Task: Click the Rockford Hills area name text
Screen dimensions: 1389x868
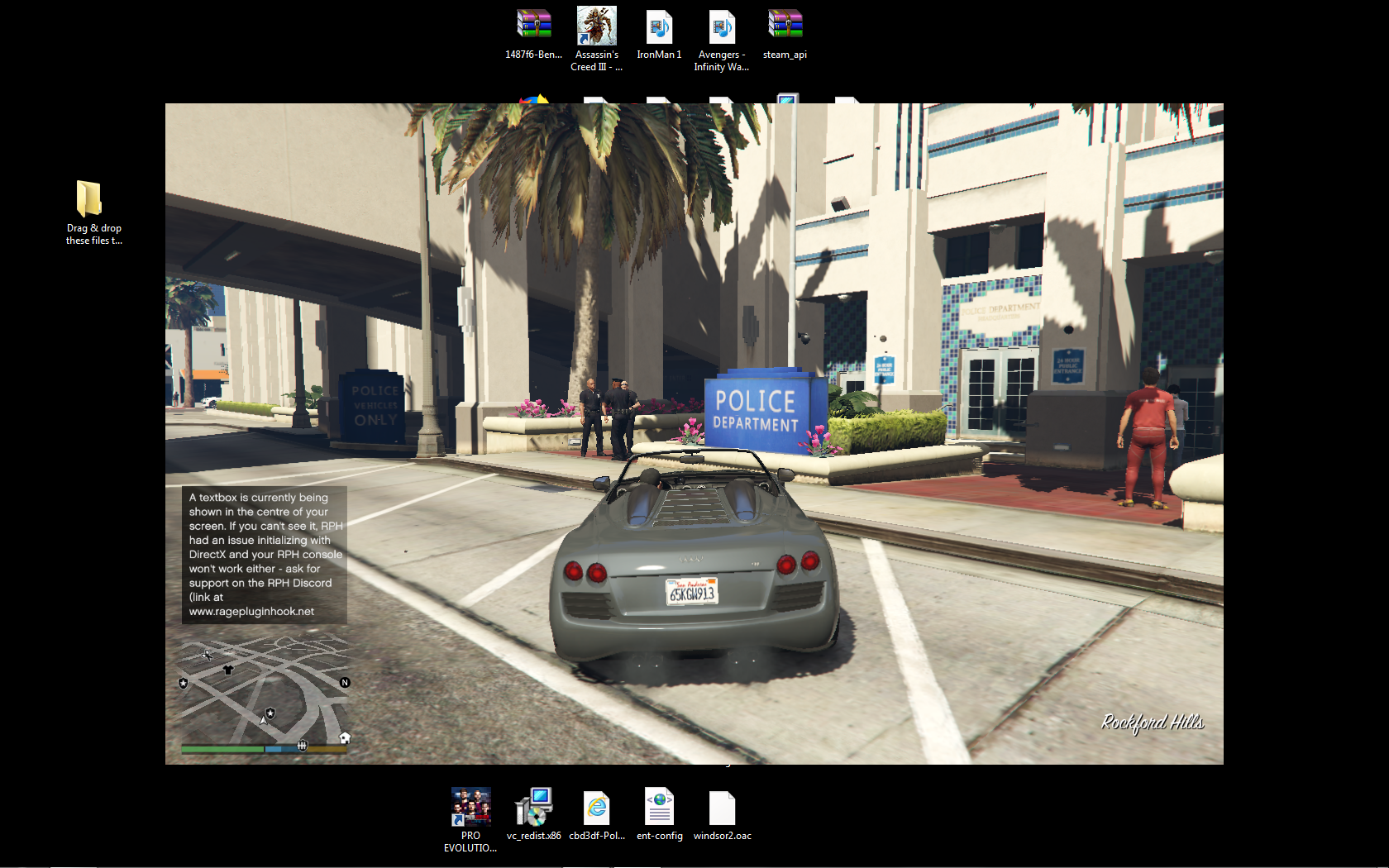Action: coord(1153,723)
